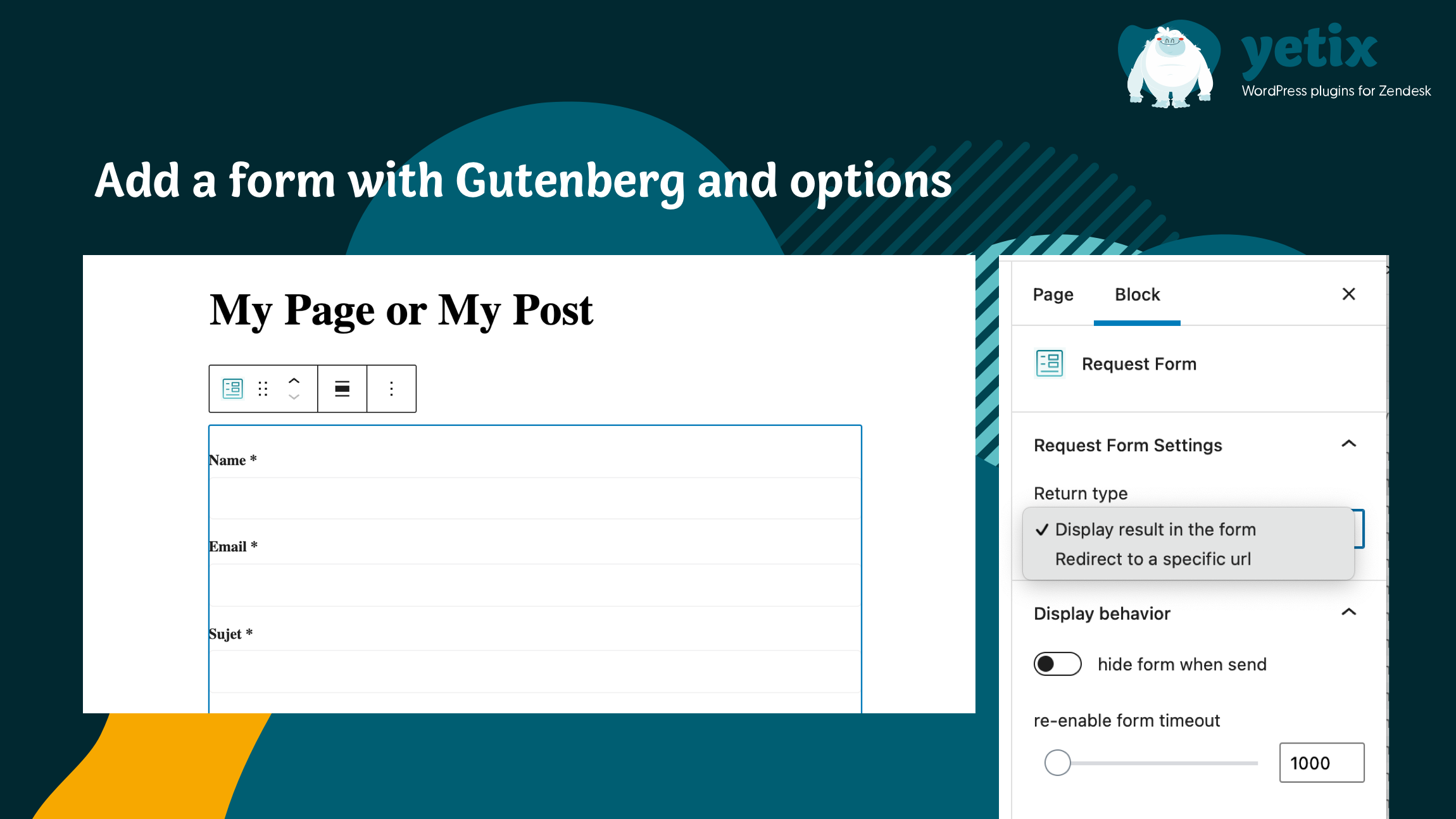Open block options three-dot menu
The width and height of the screenshot is (1456, 819).
click(x=392, y=389)
